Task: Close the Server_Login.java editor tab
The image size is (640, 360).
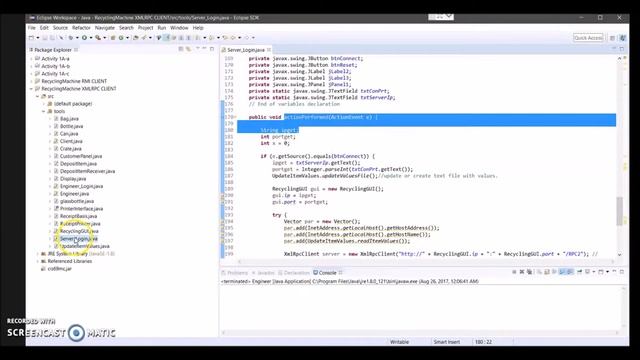Action: point(269,50)
